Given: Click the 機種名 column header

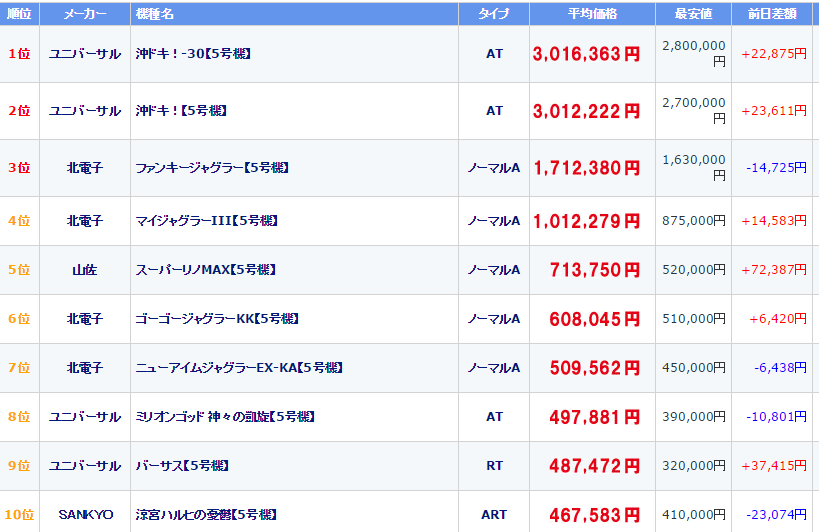Looking at the screenshot, I should click(295, 14).
